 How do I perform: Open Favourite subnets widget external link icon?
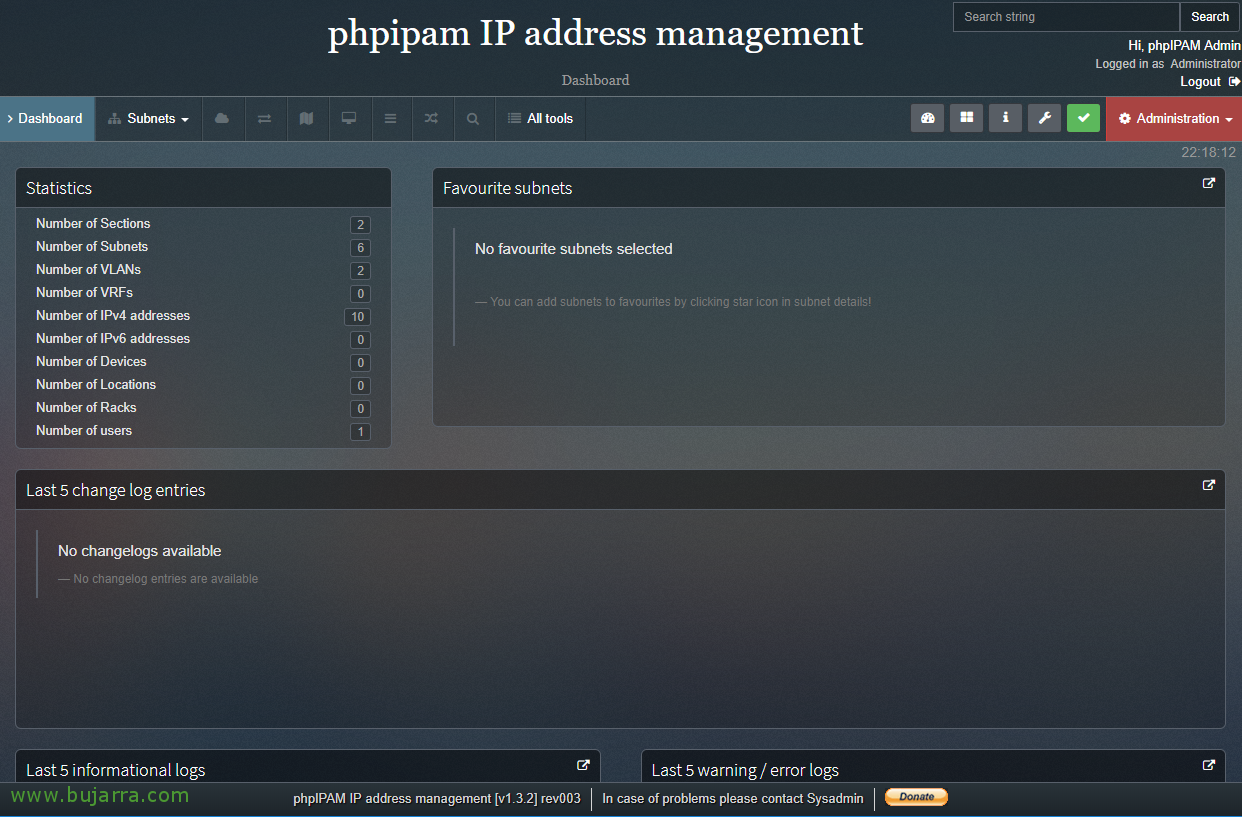pyautogui.click(x=1209, y=183)
